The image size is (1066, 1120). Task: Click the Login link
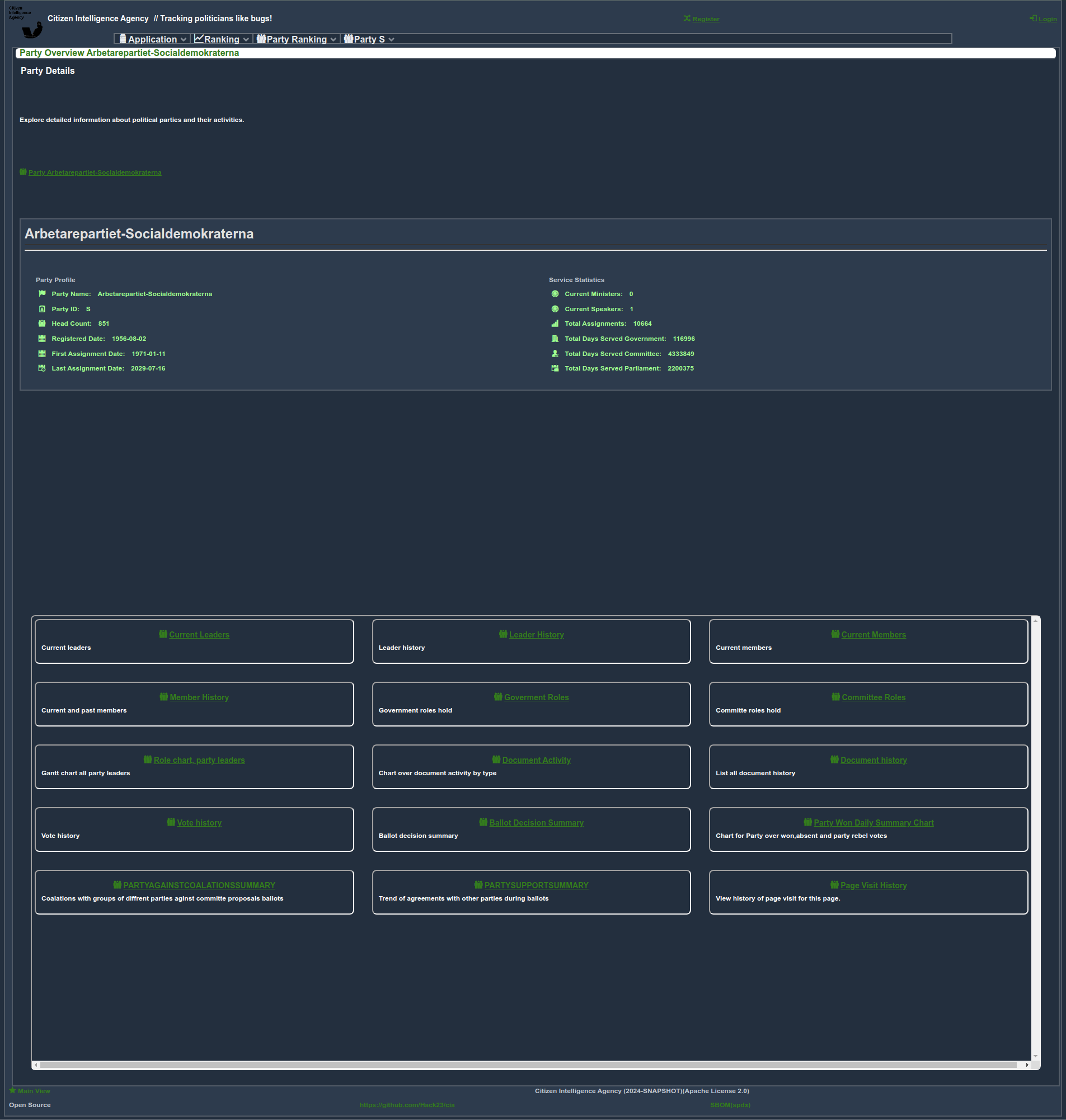click(1048, 20)
